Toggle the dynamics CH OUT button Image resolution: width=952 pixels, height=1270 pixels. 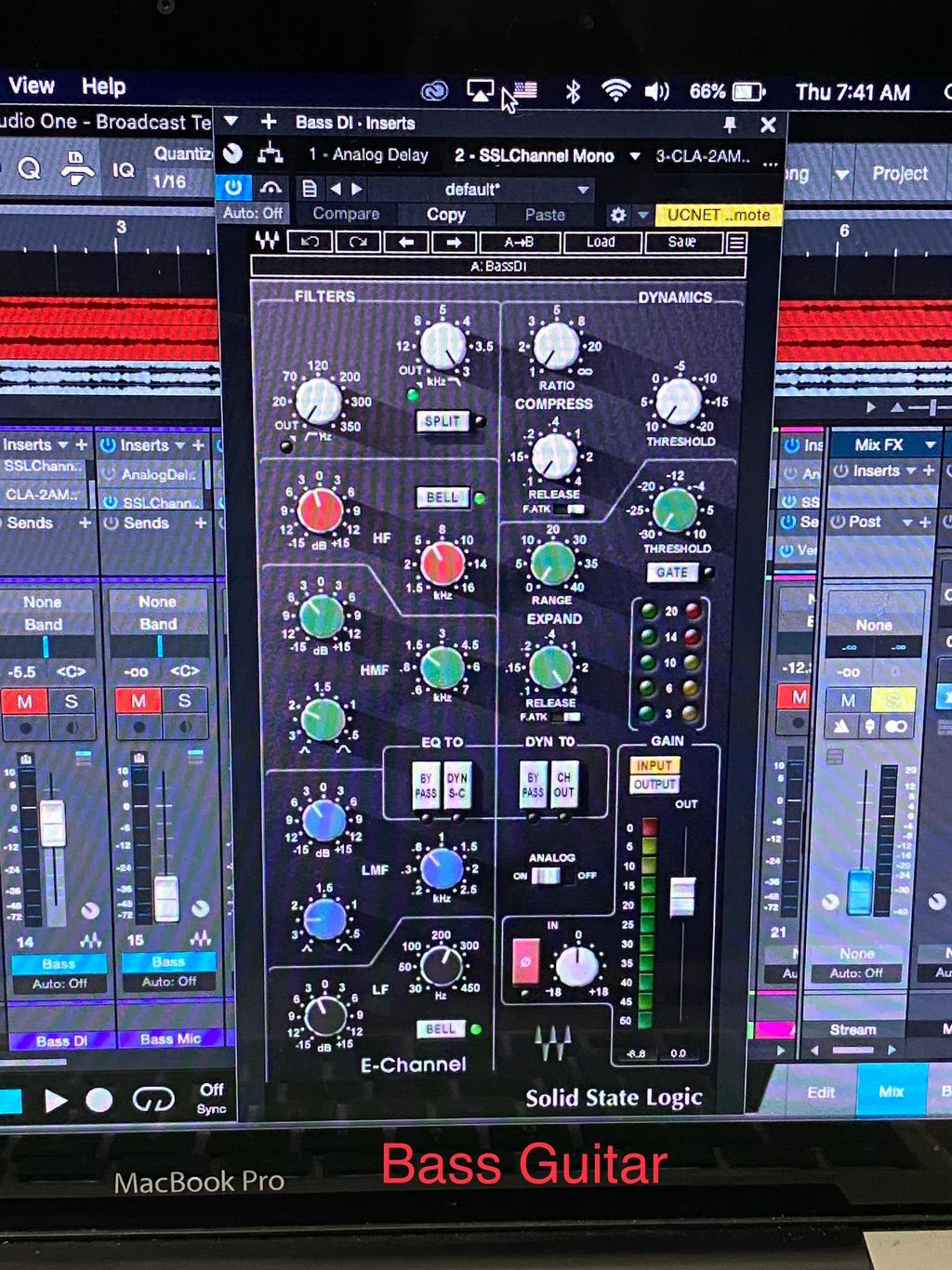point(564,786)
